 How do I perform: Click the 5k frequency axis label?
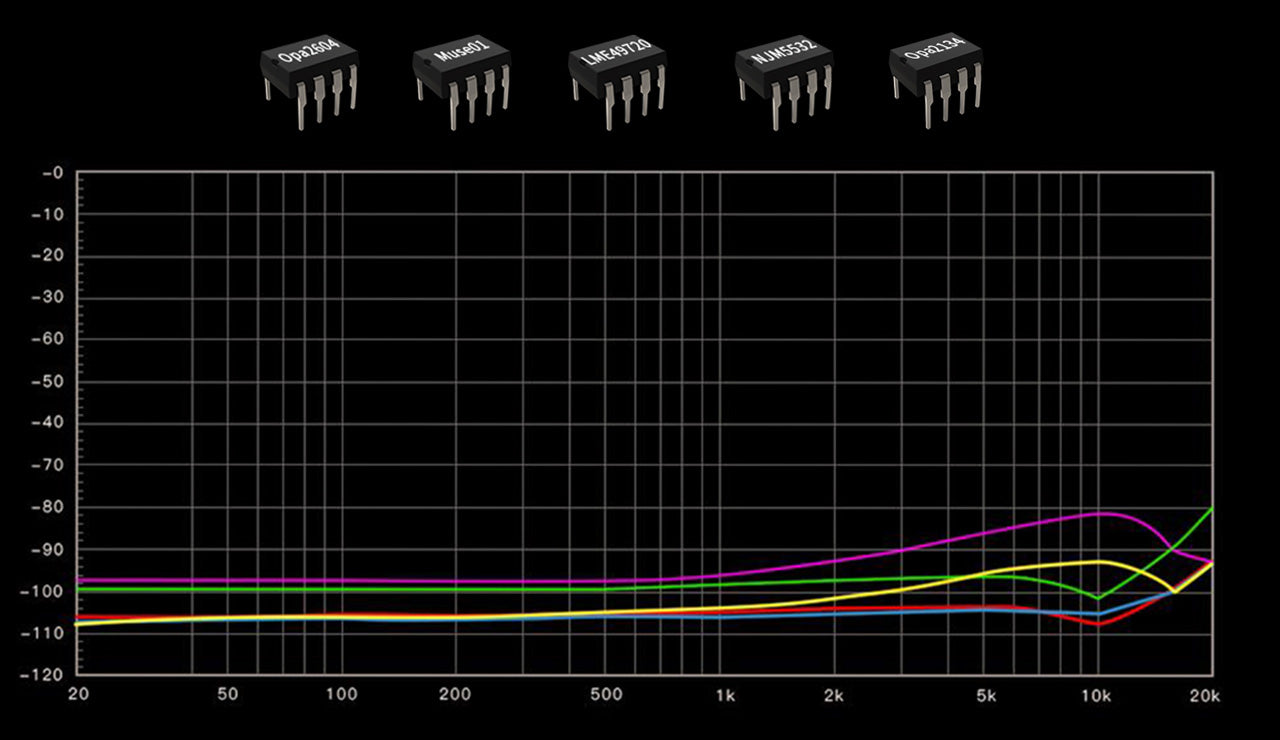pos(986,695)
